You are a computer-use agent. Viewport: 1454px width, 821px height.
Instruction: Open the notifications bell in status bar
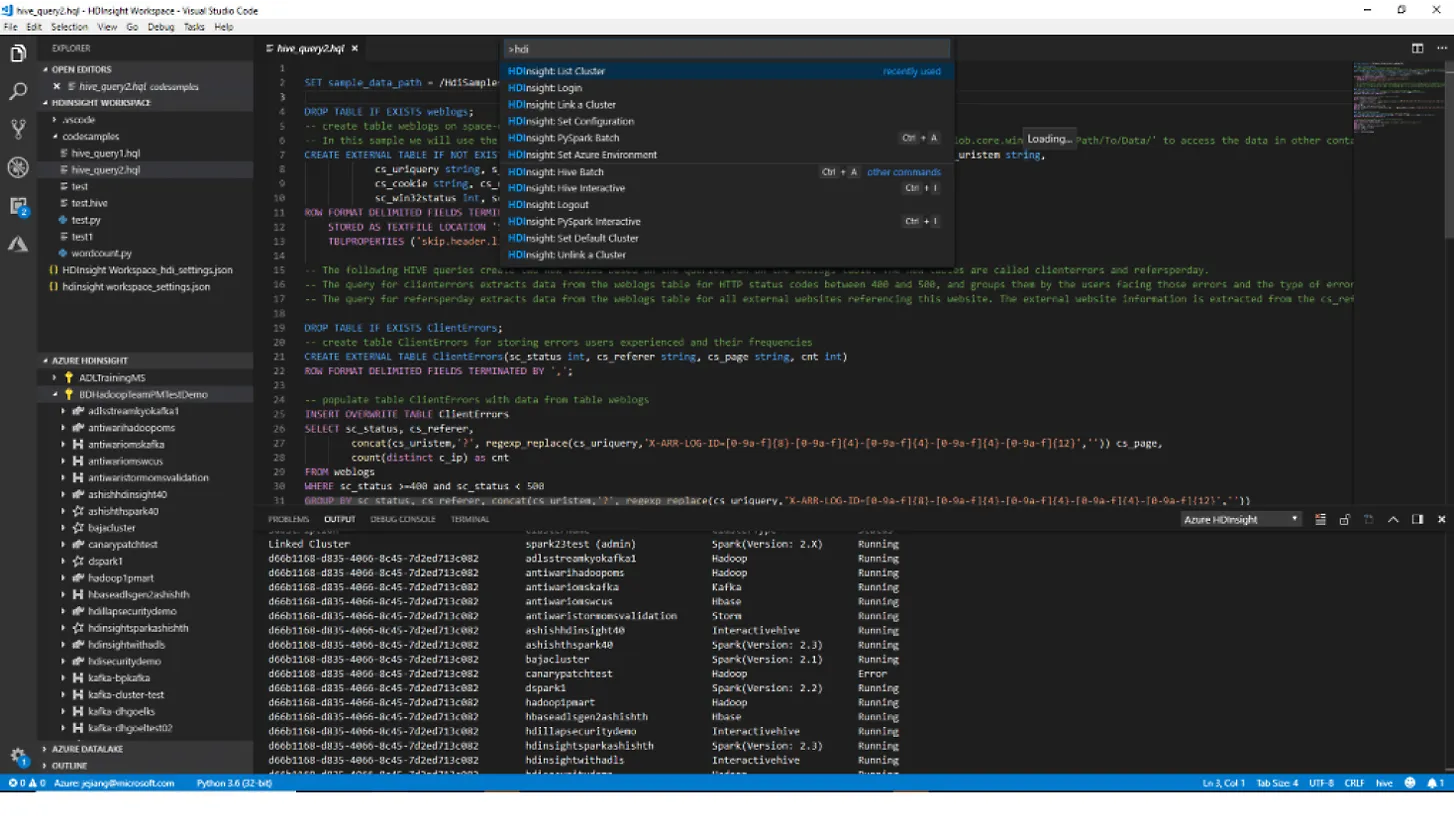click(1432, 783)
